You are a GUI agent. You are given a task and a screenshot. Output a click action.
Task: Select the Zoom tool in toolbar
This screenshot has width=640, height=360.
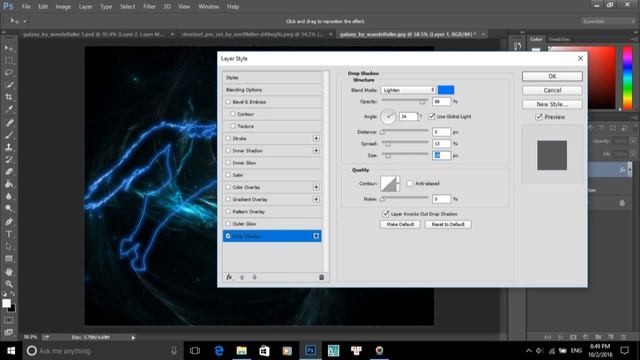coord(9,284)
